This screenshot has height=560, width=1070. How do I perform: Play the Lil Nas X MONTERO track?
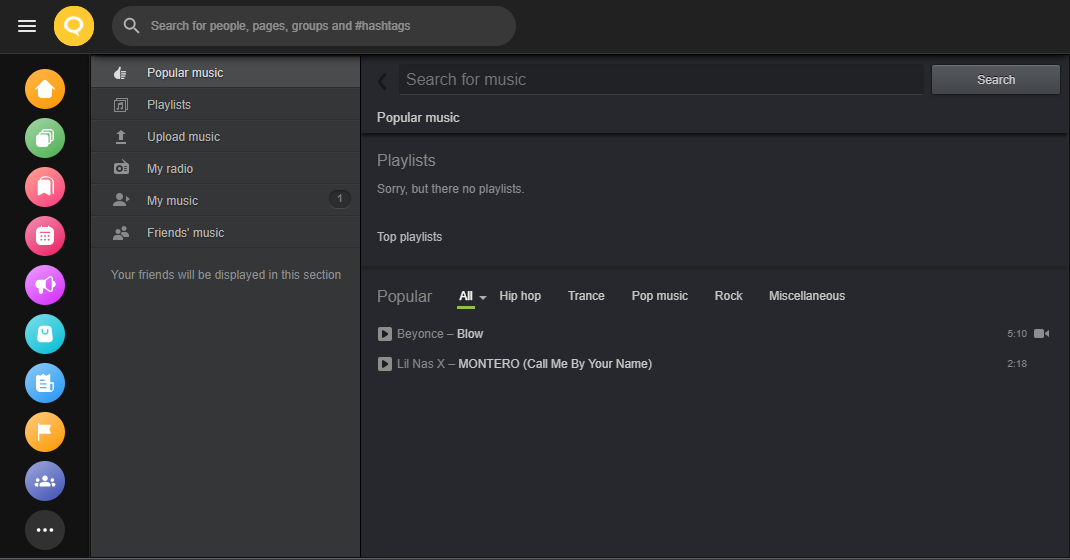385,364
